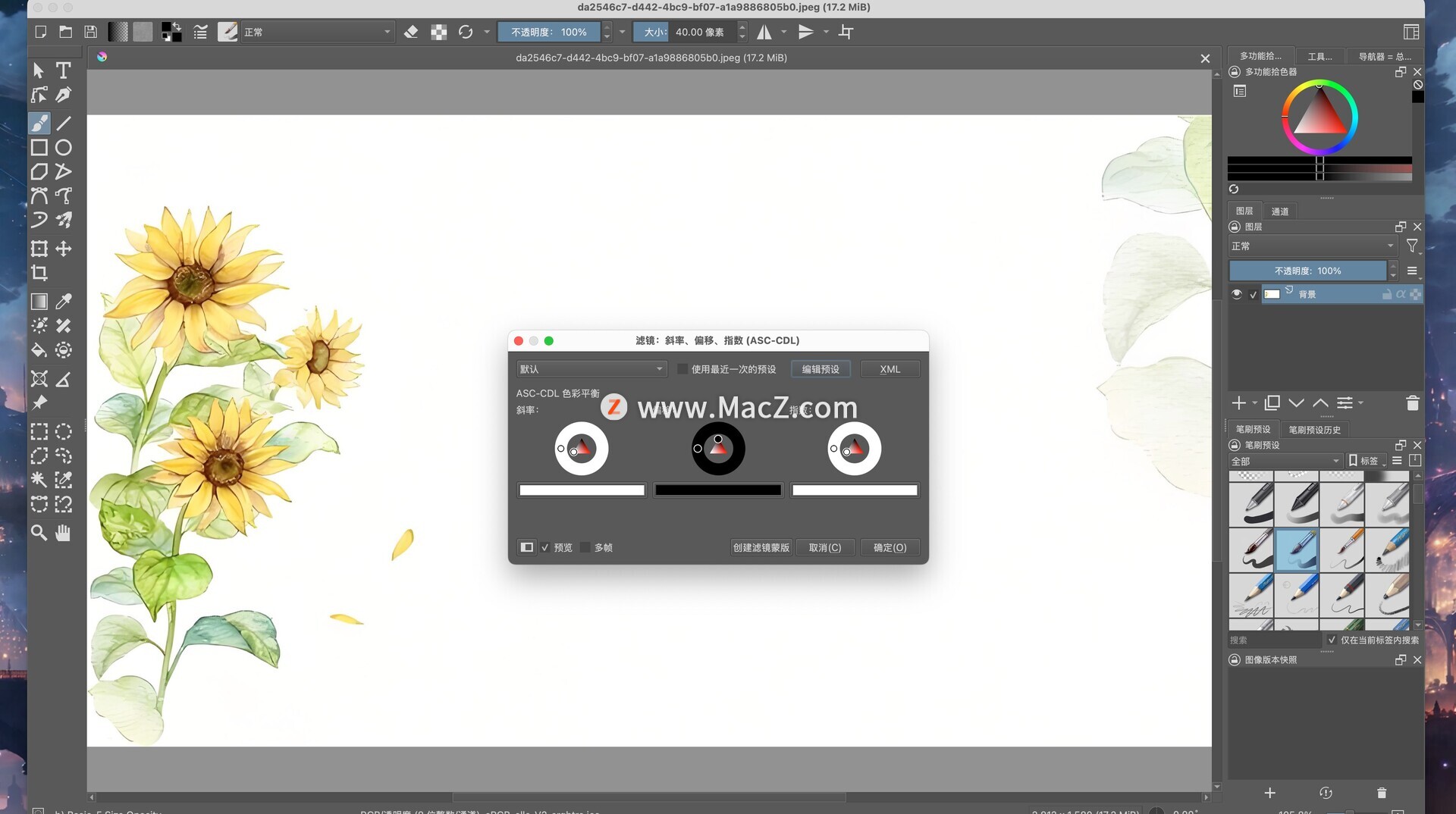Select the Line tool
This screenshot has height=814, width=1456.
(64, 123)
